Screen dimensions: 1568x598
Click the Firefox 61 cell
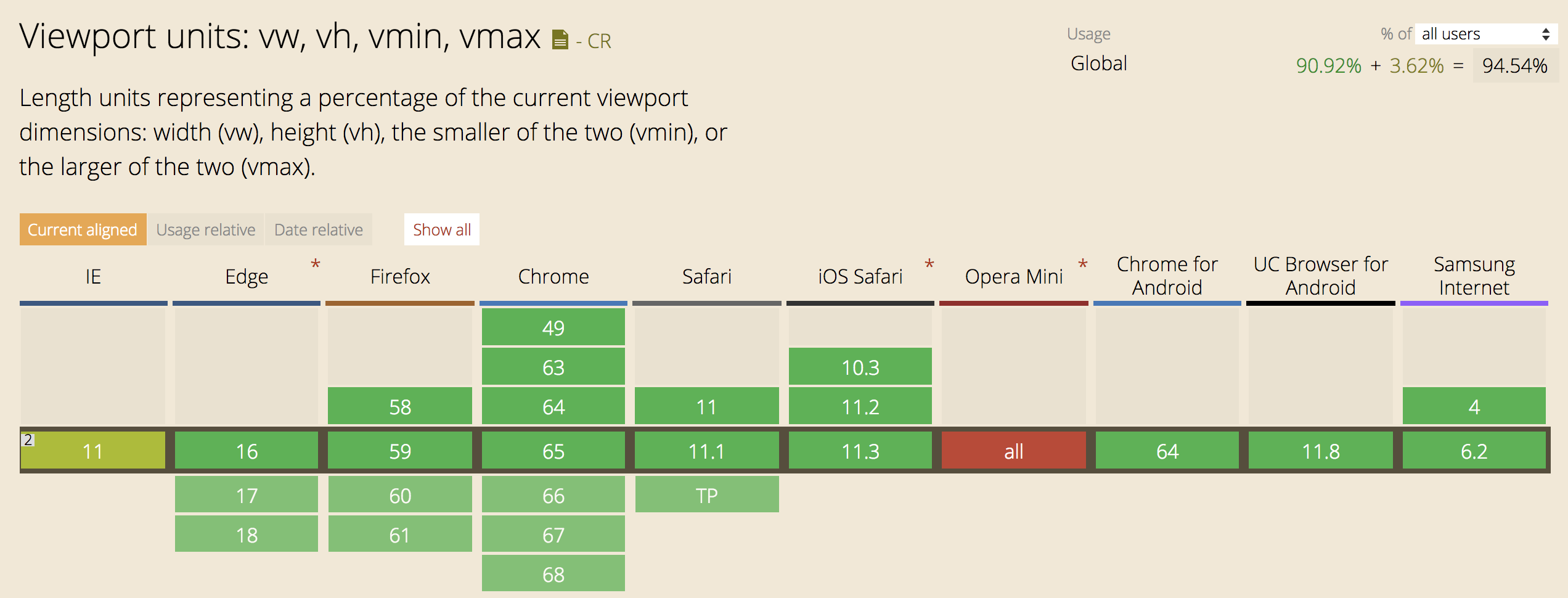(400, 534)
